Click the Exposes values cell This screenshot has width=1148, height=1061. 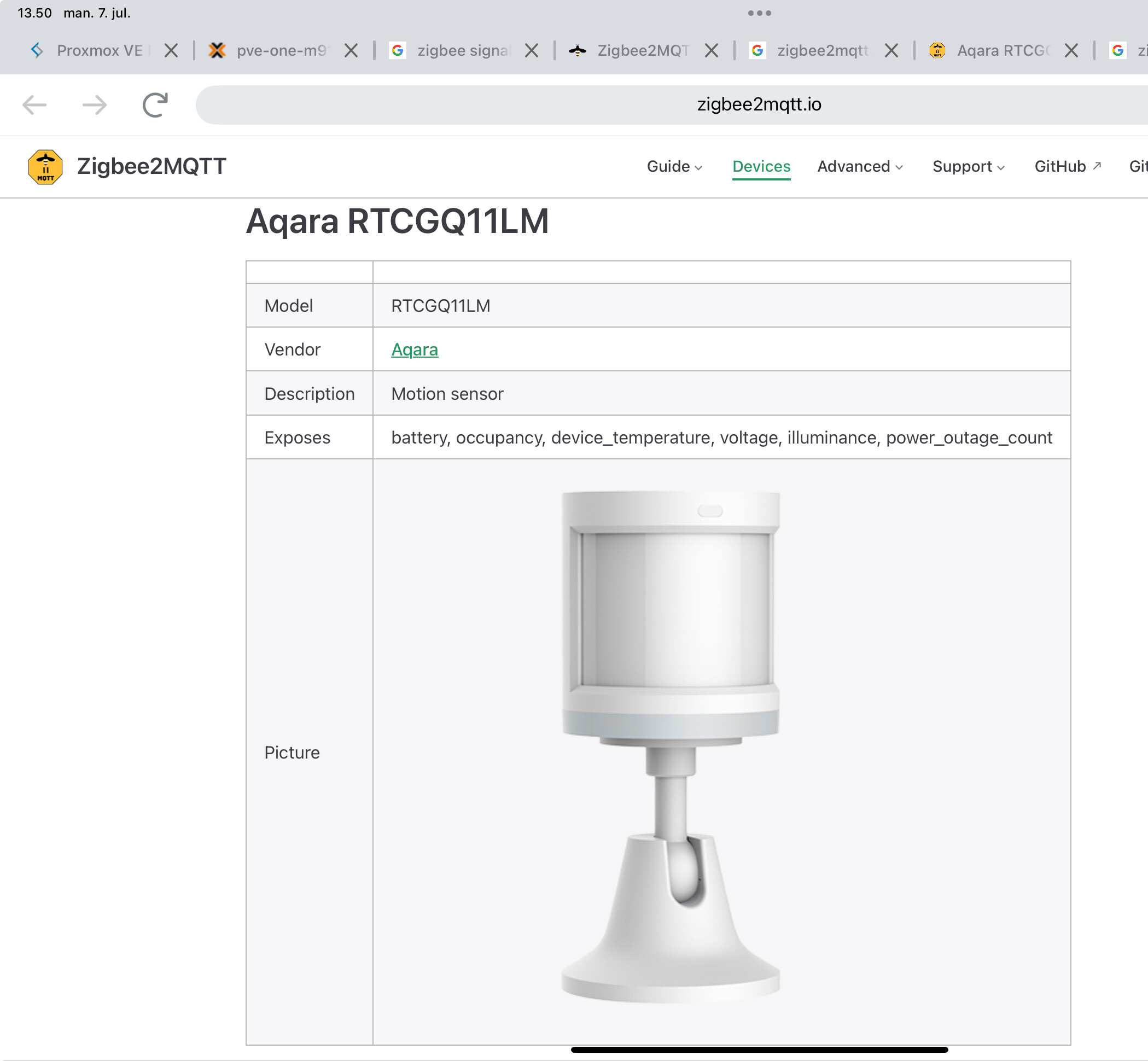tap(721, 438)
